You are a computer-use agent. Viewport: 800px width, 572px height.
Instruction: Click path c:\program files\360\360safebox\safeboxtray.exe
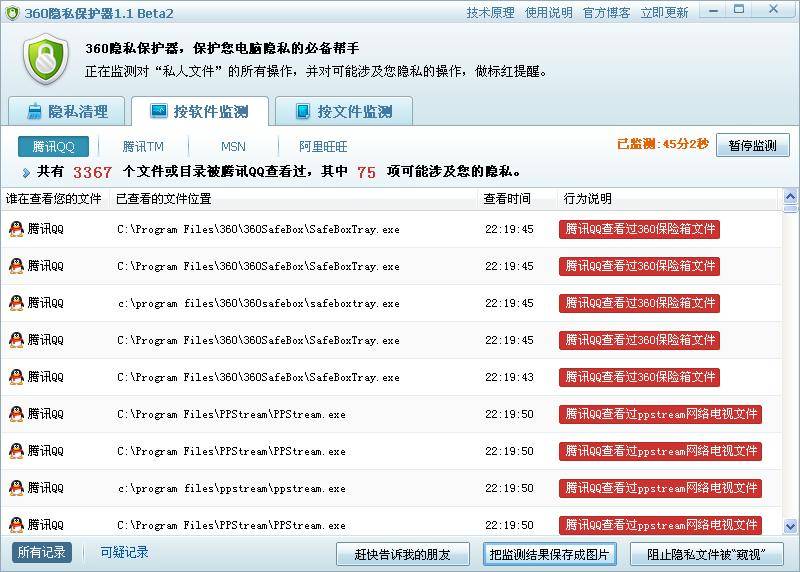(259, 304)
